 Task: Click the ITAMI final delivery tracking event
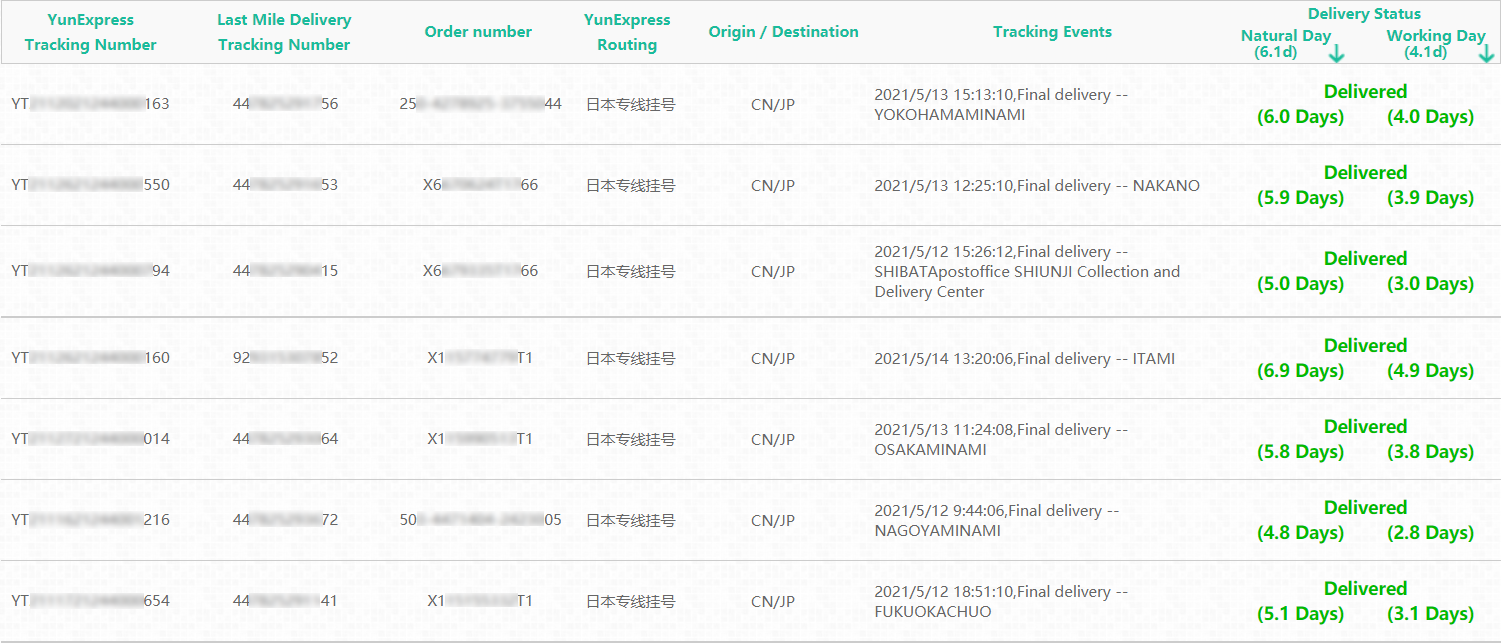pyautogui.click(x=1024, y=358)
